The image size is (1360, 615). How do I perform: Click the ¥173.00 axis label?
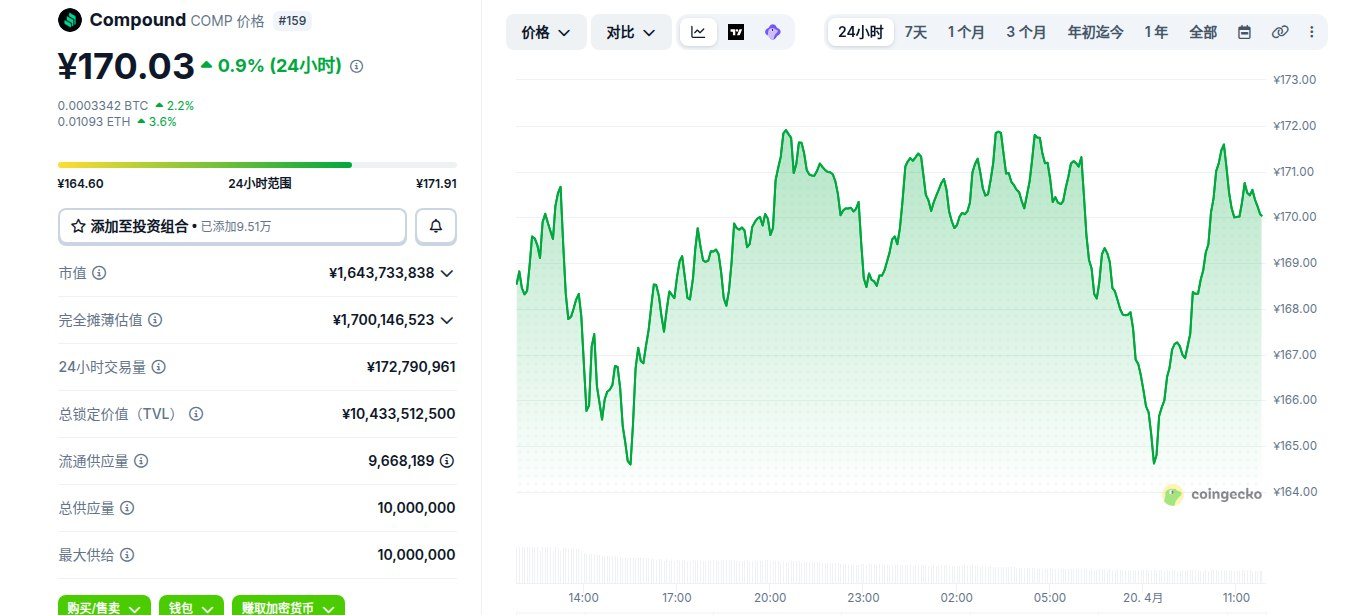coord(1294,80)
